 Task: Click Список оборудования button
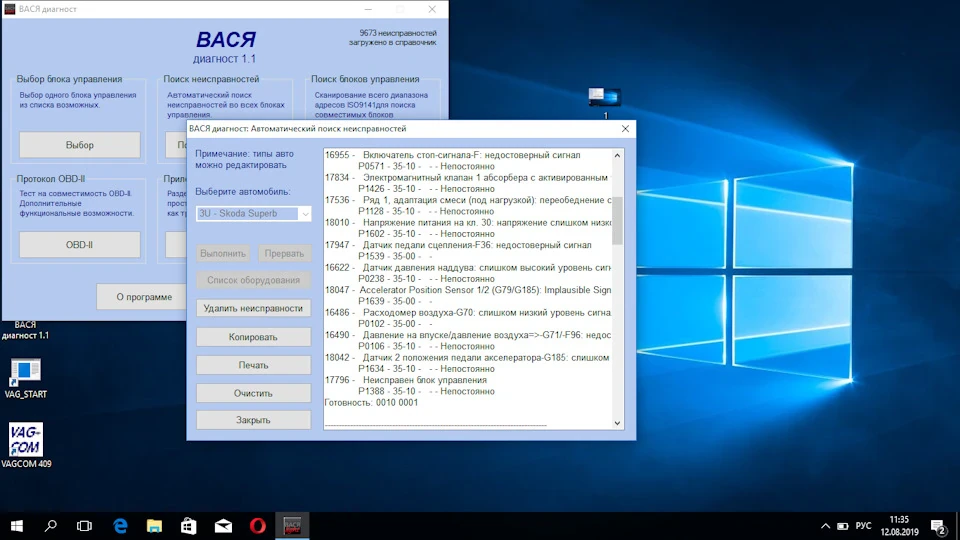[x=253, y=280]
